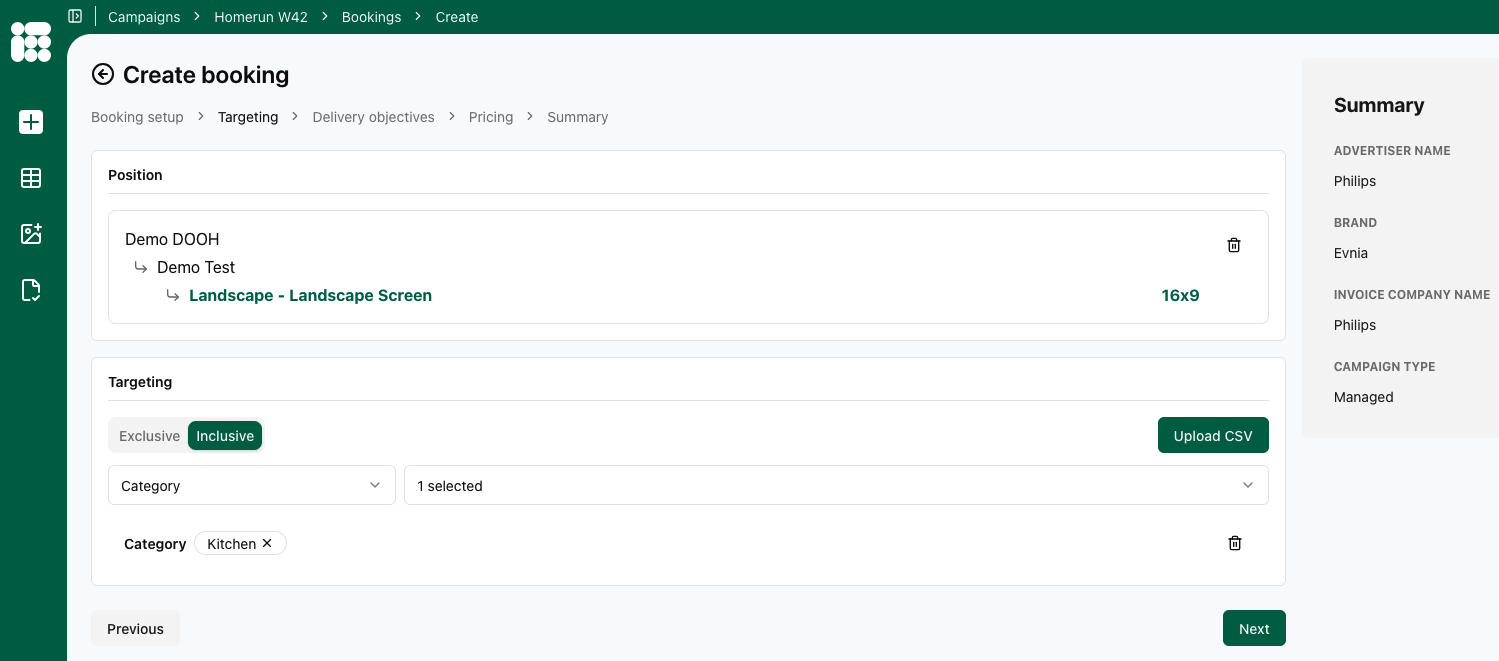The image size is (1499, 661).
Task: Go to the Summary step
Action: [577, 117]
